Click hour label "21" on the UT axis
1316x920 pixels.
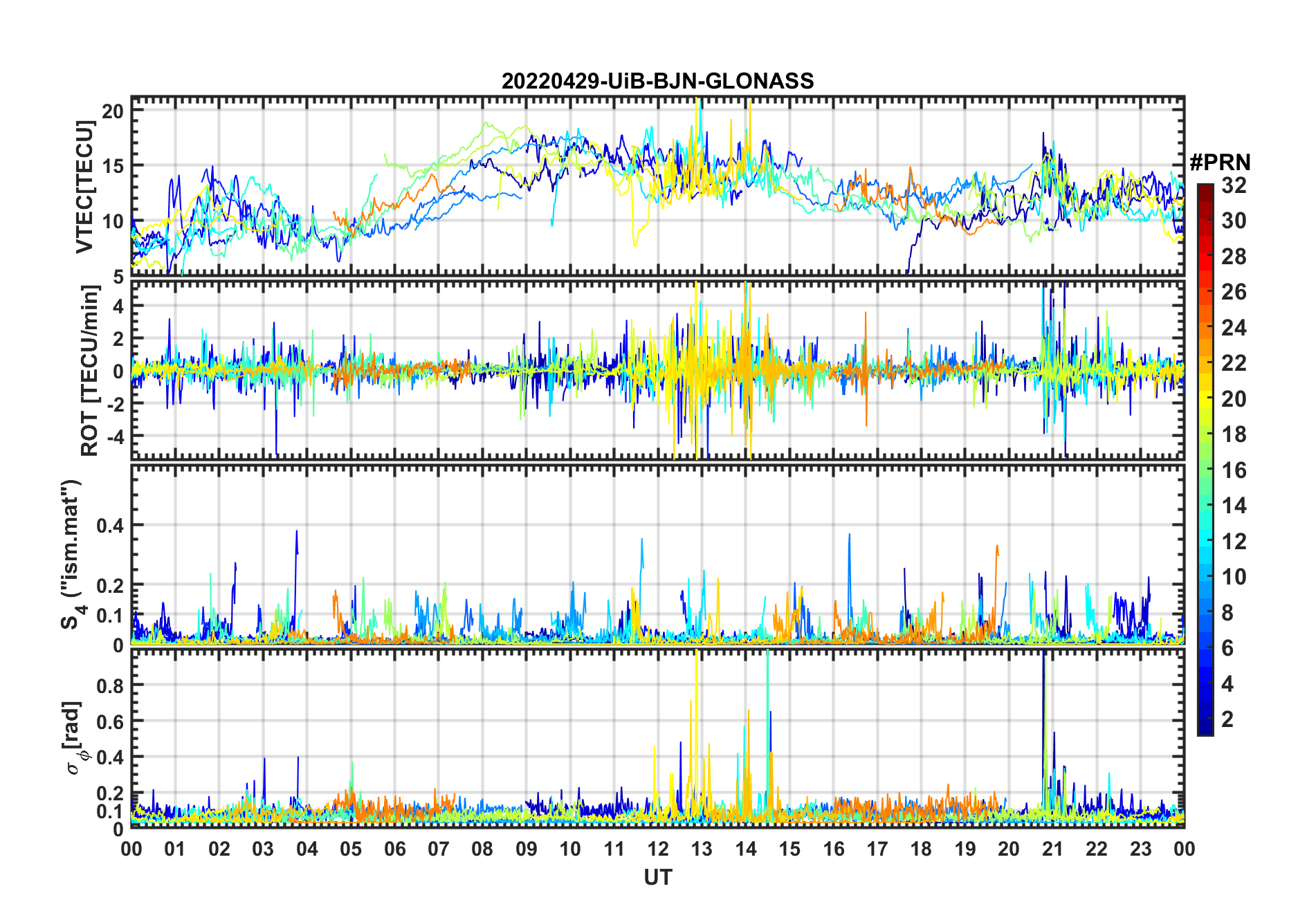point(1053,849)
